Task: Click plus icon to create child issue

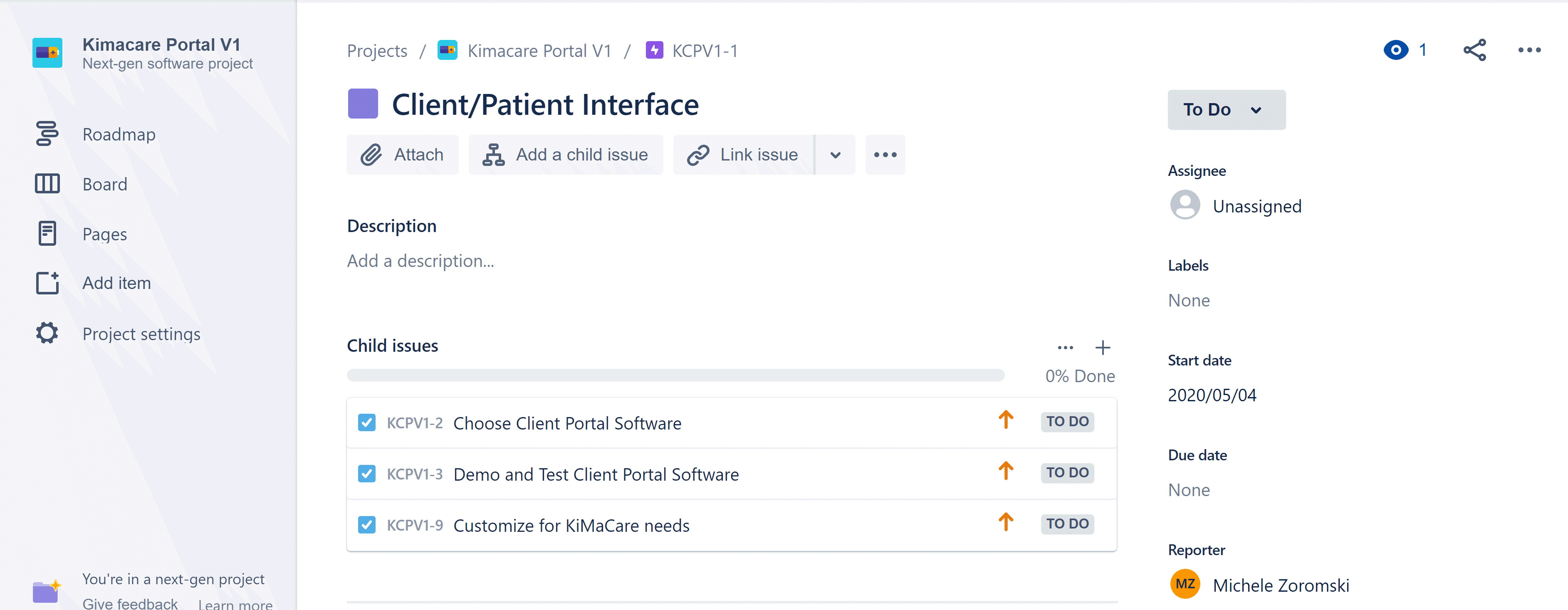Action: click(x=1102, y=348)
